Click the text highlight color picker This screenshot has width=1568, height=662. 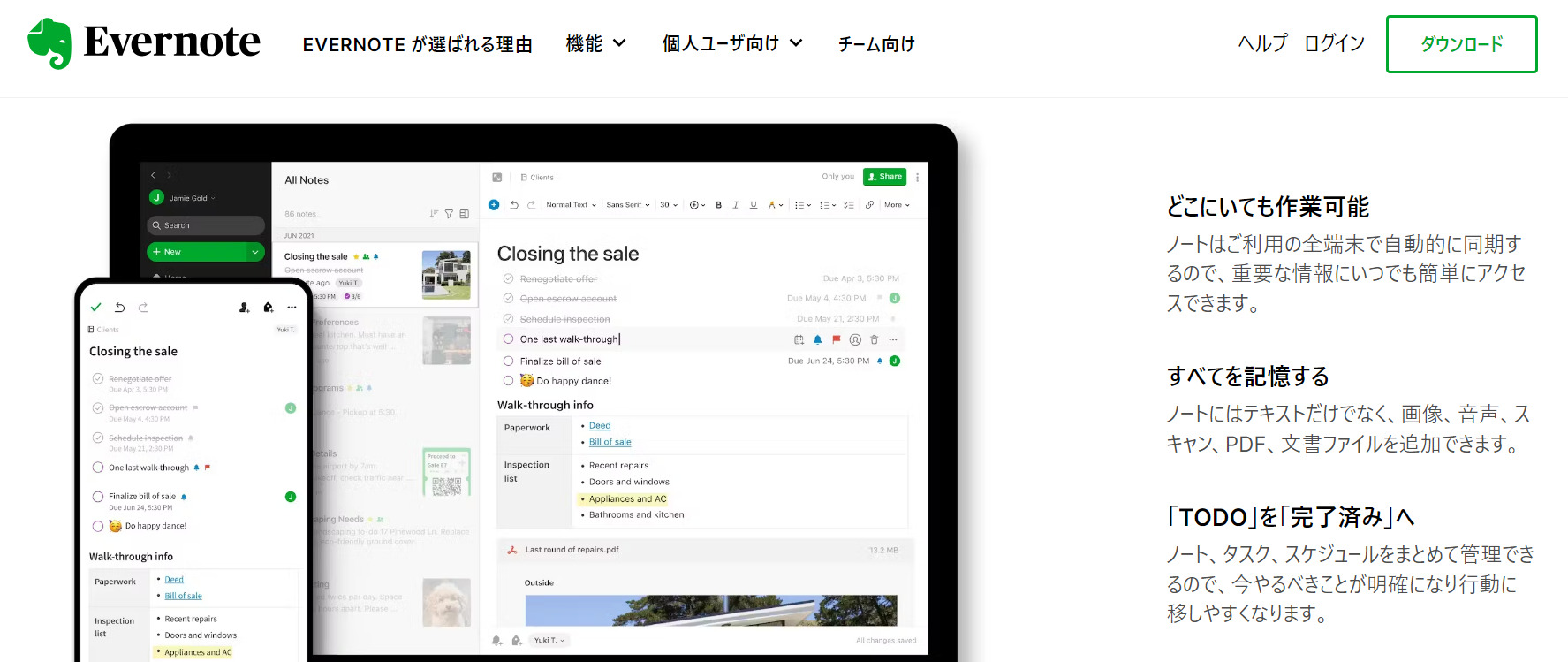(775, 205)
